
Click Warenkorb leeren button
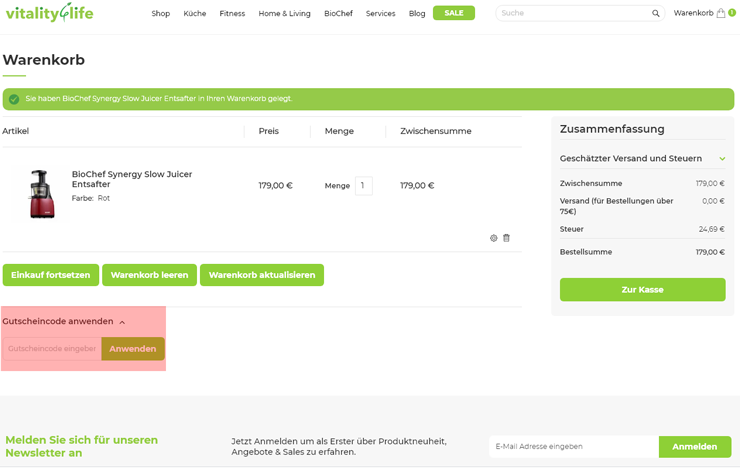coord(149,275)
